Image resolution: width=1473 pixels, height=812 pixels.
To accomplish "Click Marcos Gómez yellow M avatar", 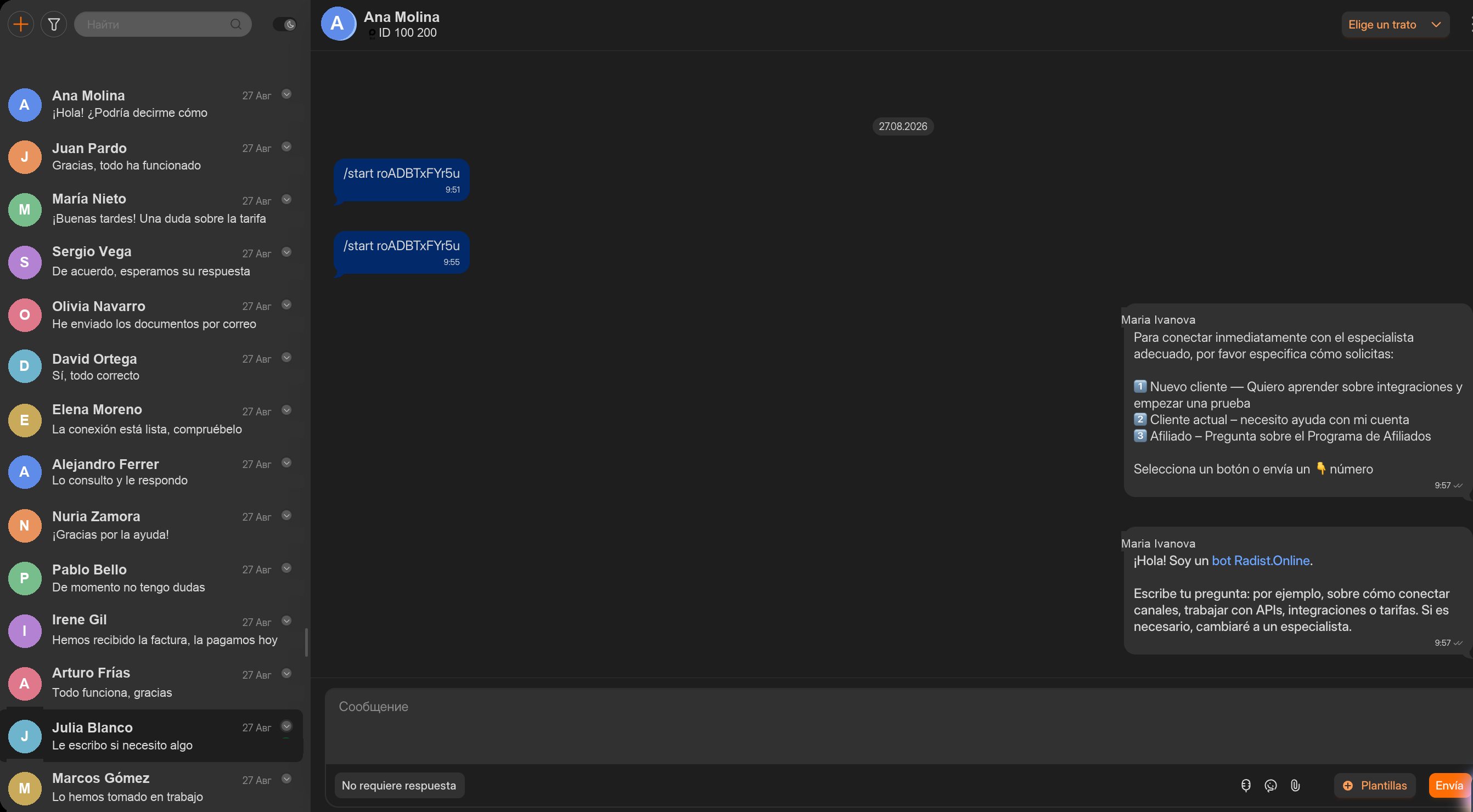I will 25,788.
